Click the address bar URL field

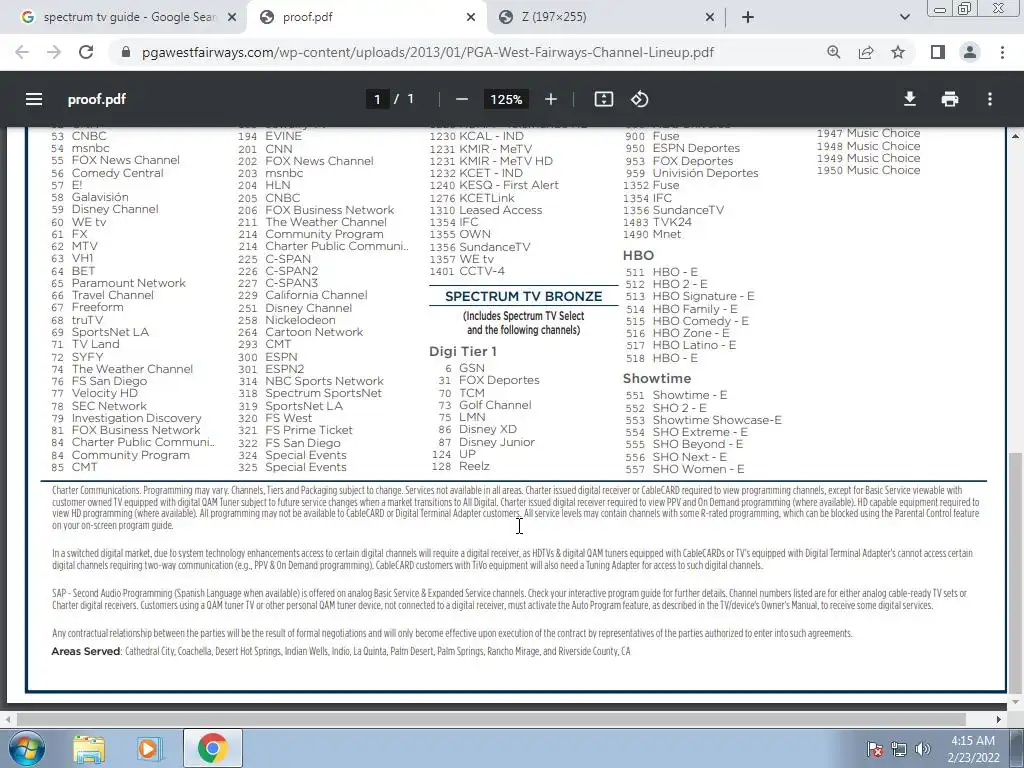pyautogui.click(x=428, y=52)
